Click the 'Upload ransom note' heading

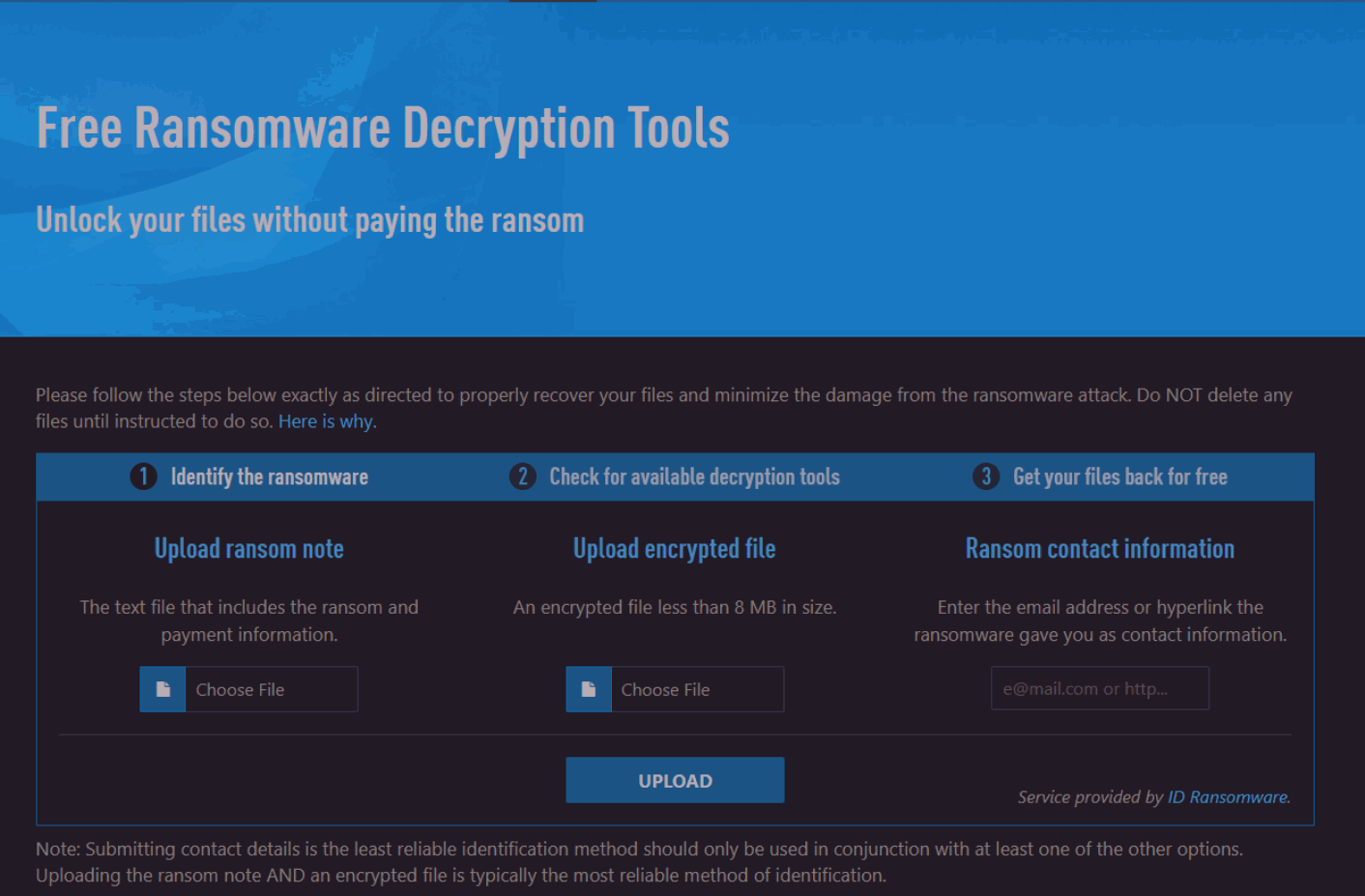[x=248, y=548]
